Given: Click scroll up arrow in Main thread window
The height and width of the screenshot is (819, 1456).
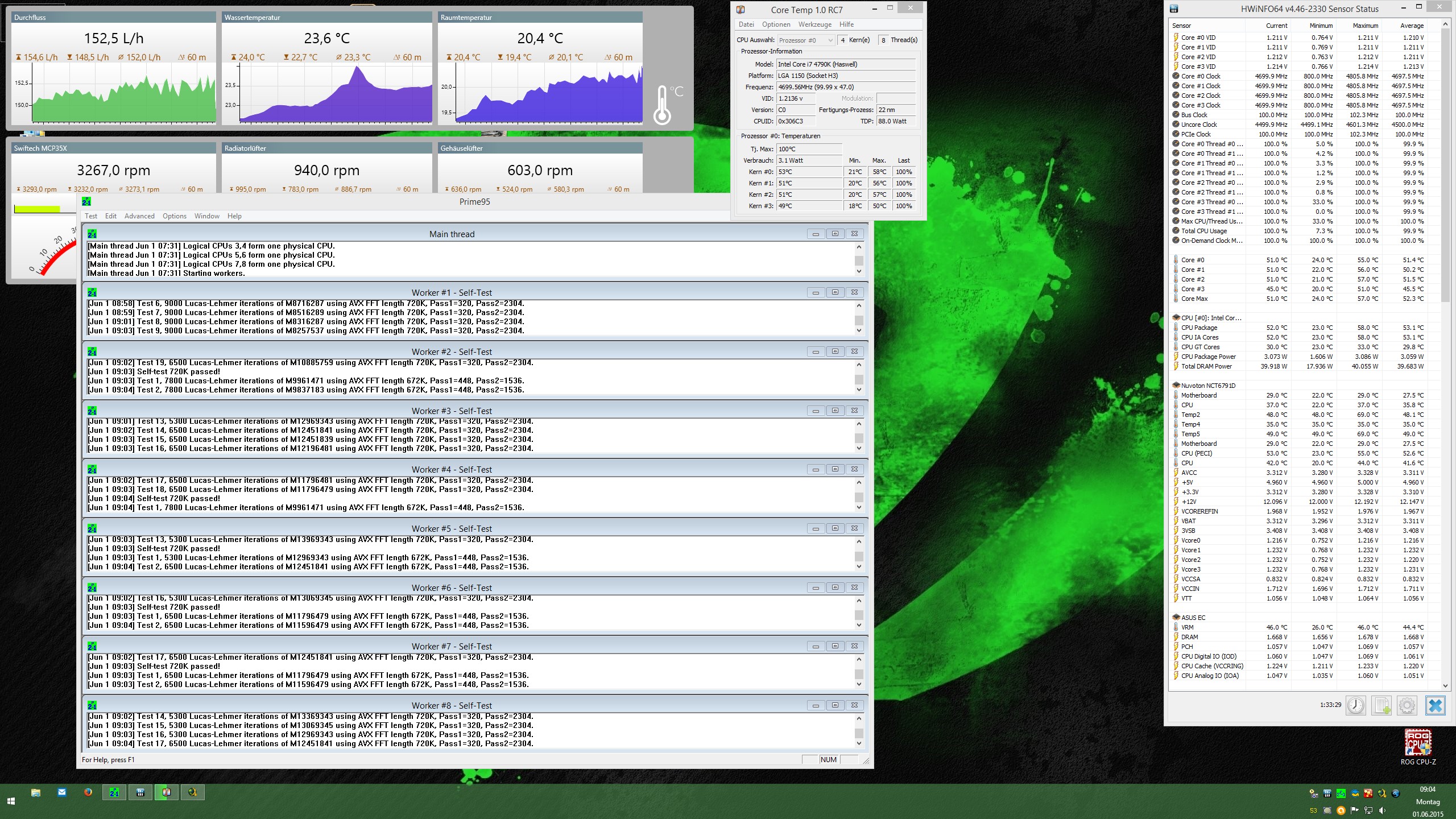Looking at the screenshot, I should click(x=859, y=247).
